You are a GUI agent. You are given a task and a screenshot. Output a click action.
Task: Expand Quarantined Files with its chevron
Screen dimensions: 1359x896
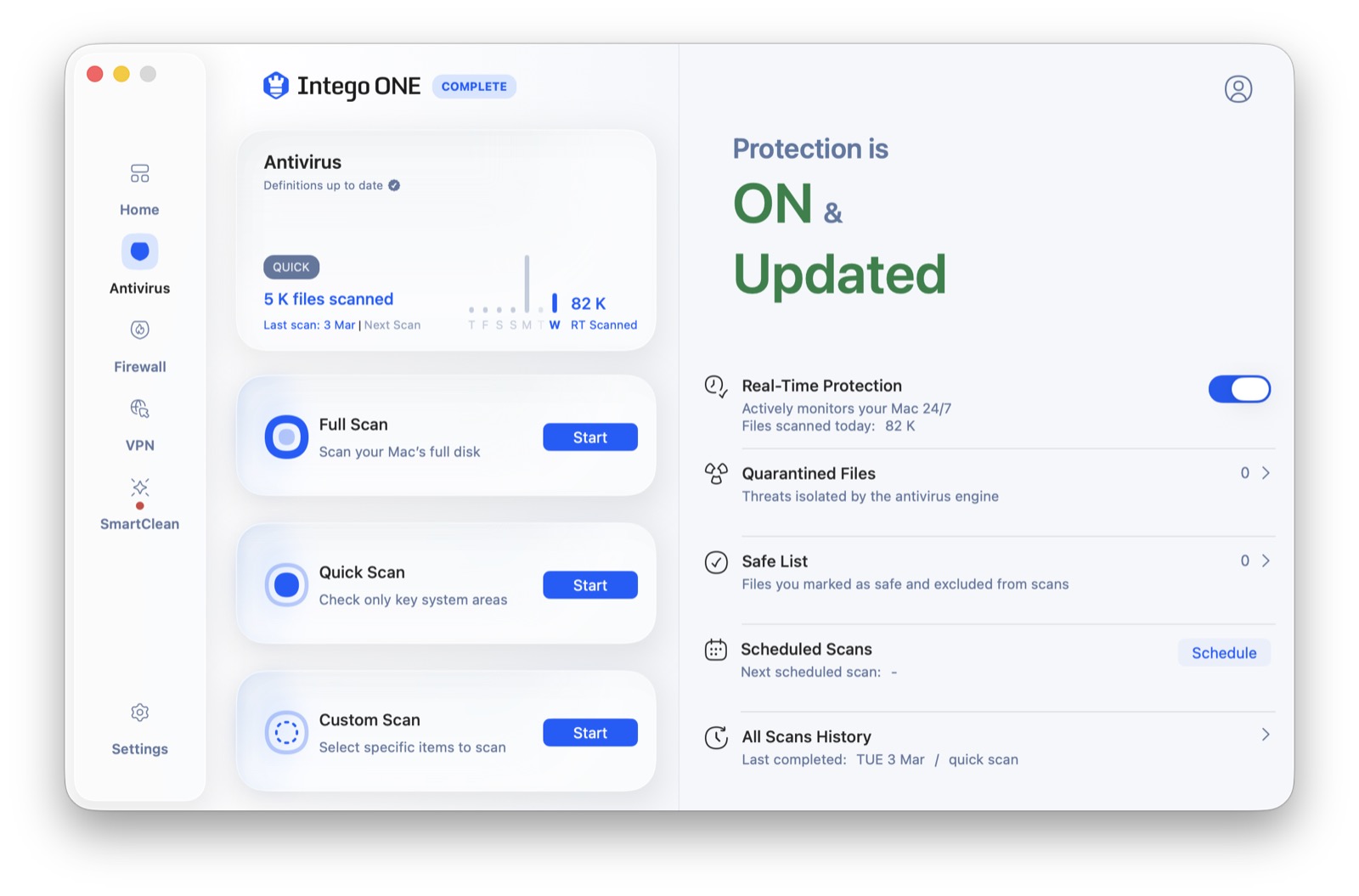pyautogui.click(x=1266, y=473)
